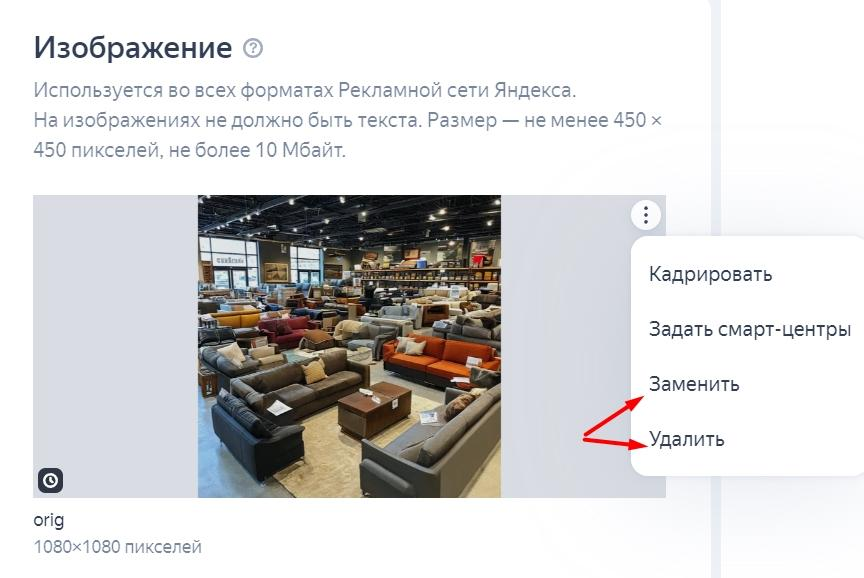864x578 pixels.
Task: Click the 1080×1080 пикселей size text
Action: (x=117, y=547)
